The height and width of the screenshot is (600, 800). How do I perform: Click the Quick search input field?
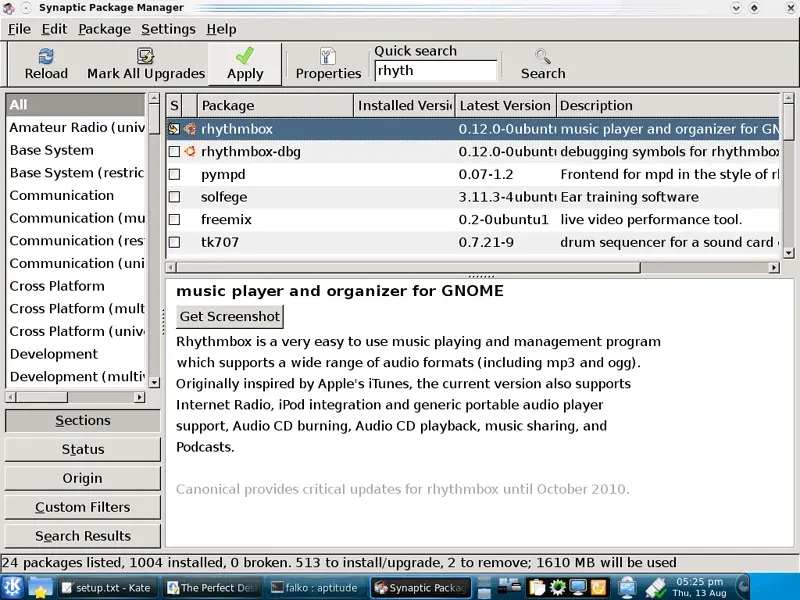436,70
